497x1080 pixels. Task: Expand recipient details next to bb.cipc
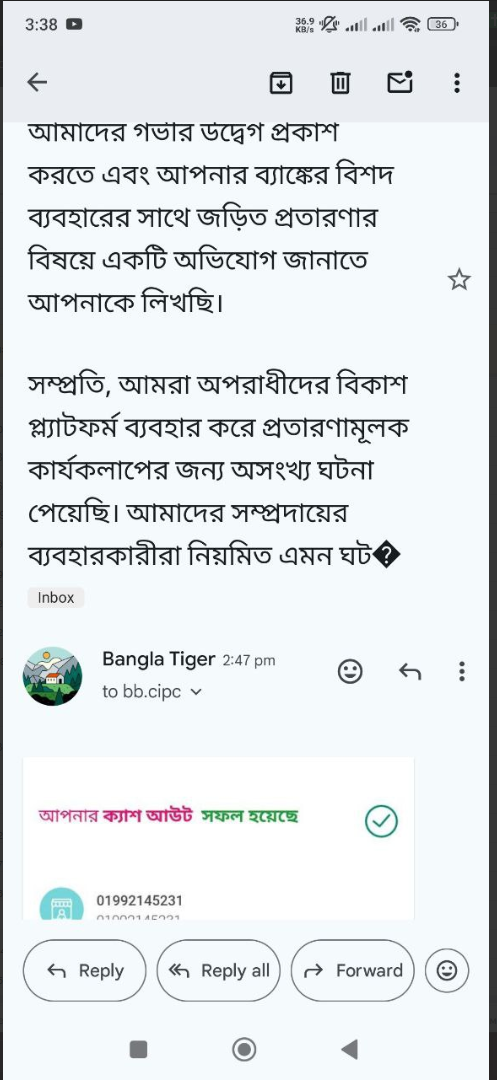(x=195, y=692)
